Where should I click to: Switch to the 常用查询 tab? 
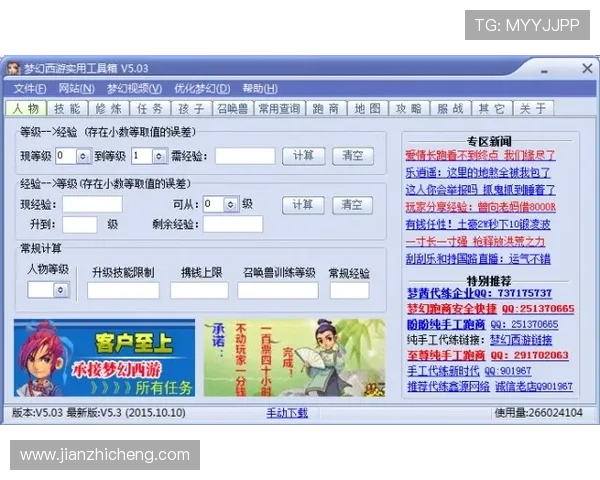[x=280, y=109]
